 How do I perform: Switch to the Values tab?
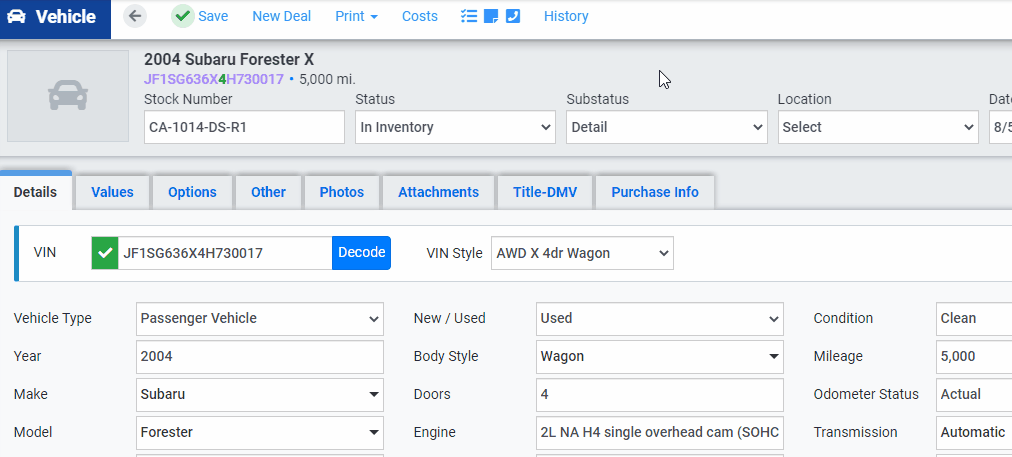pos(112,192)
